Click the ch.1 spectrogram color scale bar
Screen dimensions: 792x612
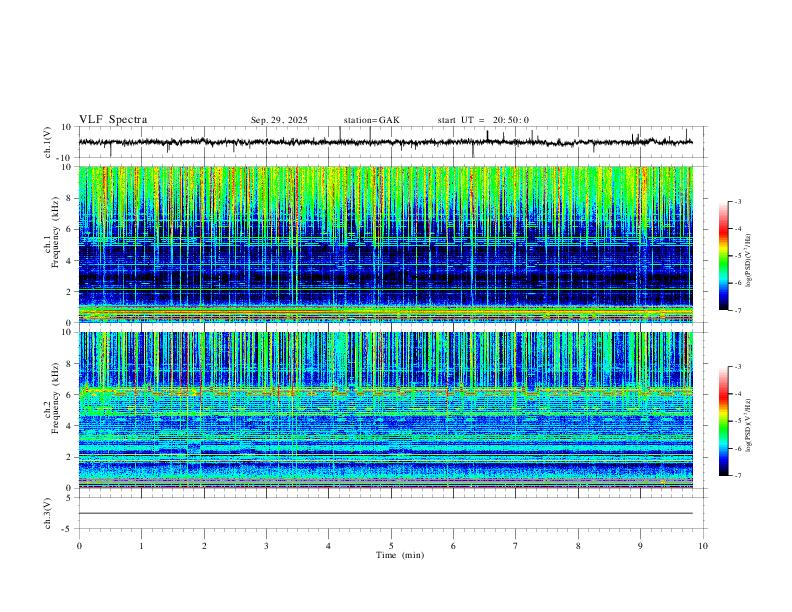pos(724,256)
